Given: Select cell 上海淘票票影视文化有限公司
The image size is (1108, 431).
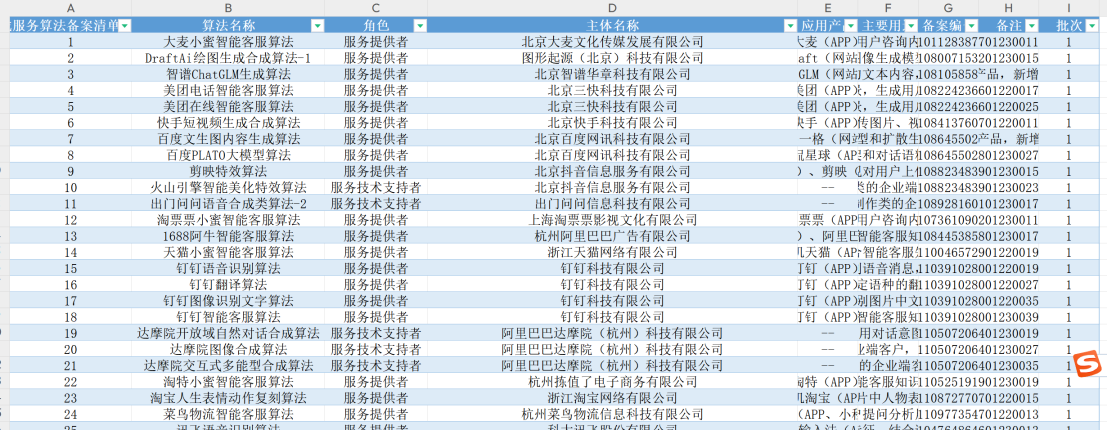Looking at the screenshot, I should [612, 220].
